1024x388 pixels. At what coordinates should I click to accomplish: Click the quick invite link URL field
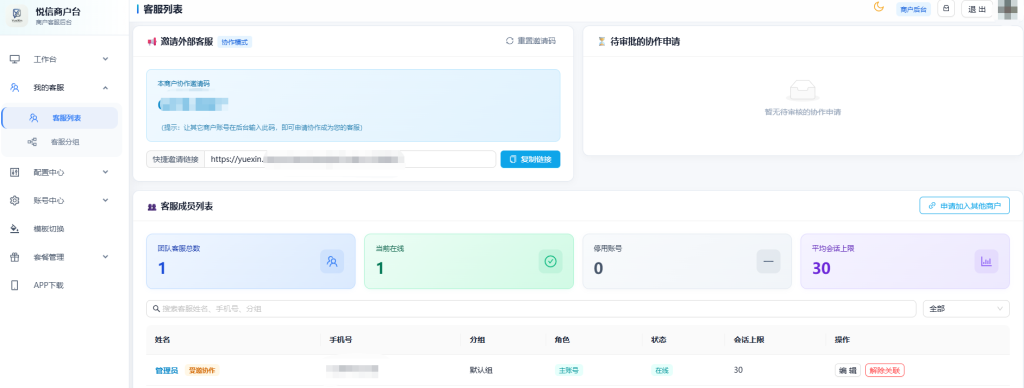click(350, 159)
